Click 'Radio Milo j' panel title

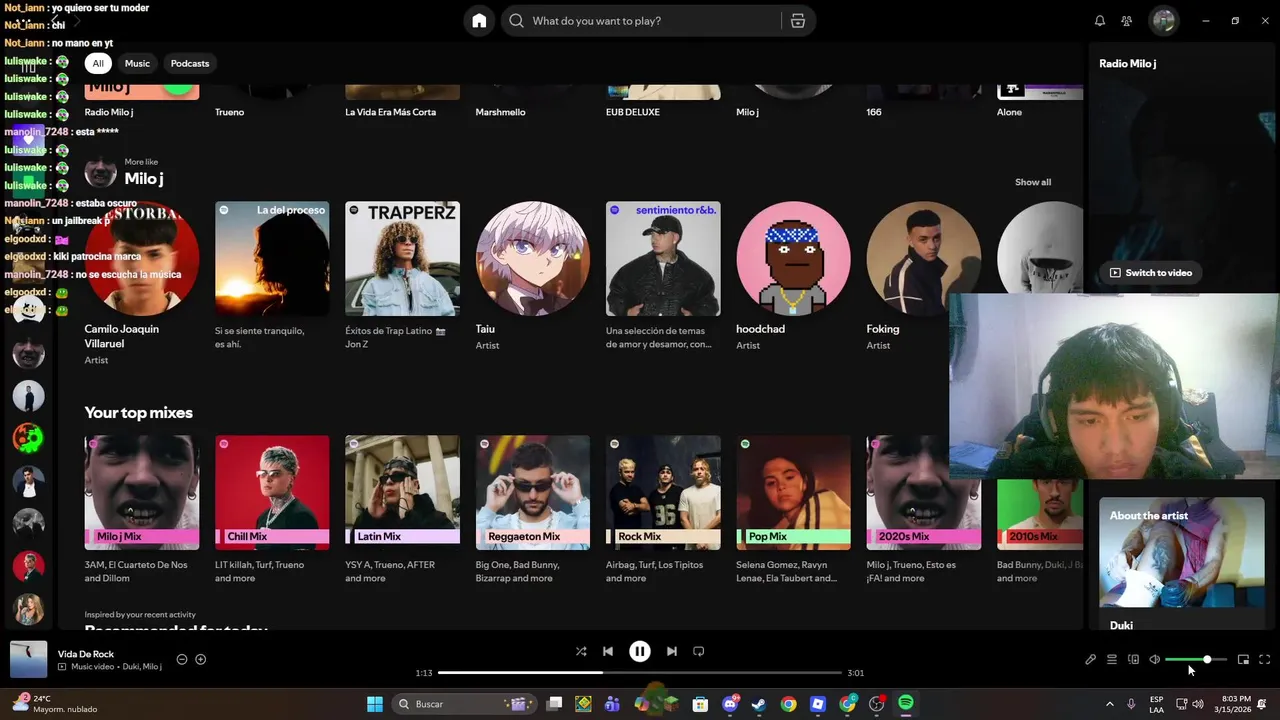[x=1128, y=64]
